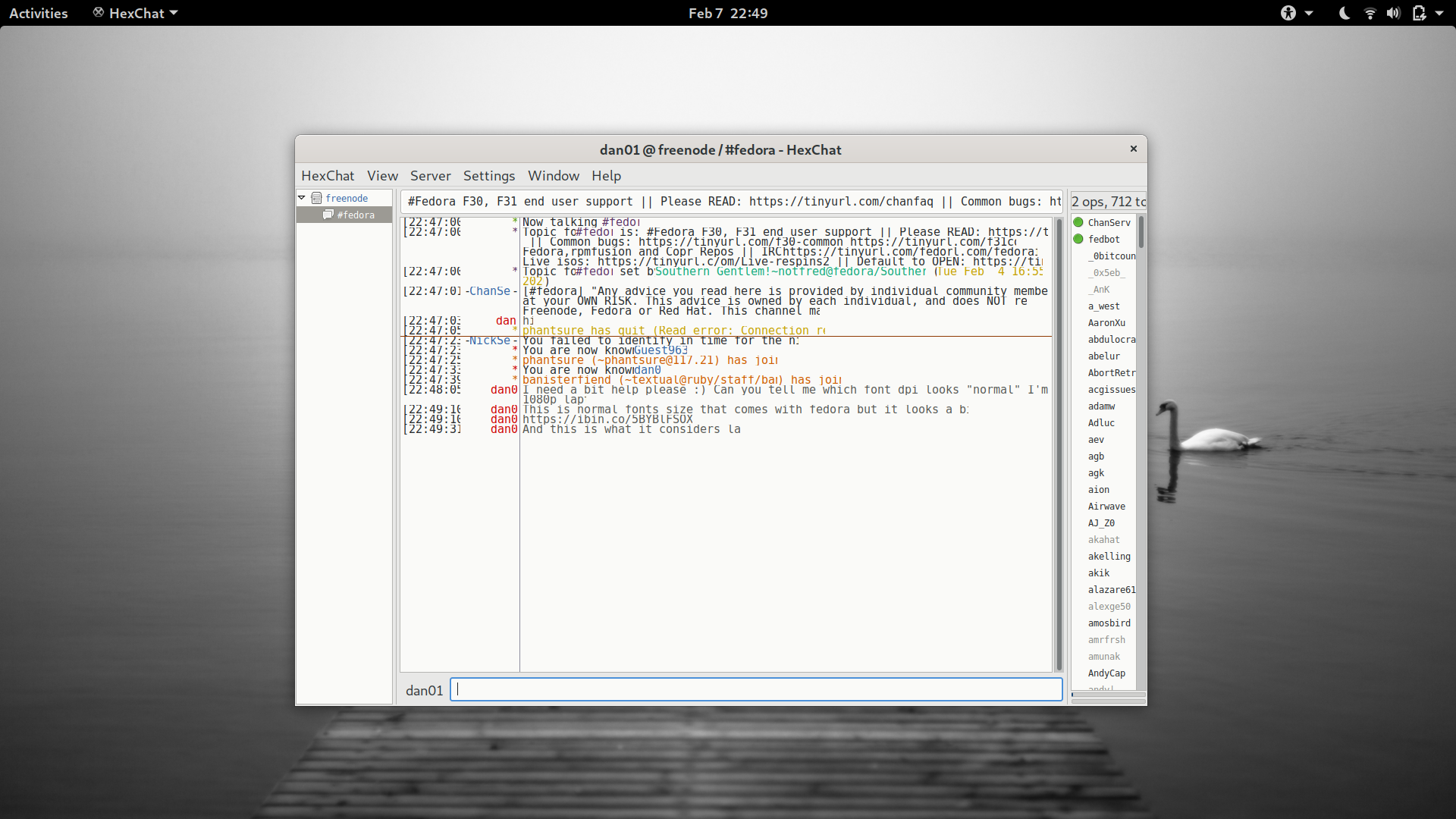Open the View menu

click(x=382, y=176)
